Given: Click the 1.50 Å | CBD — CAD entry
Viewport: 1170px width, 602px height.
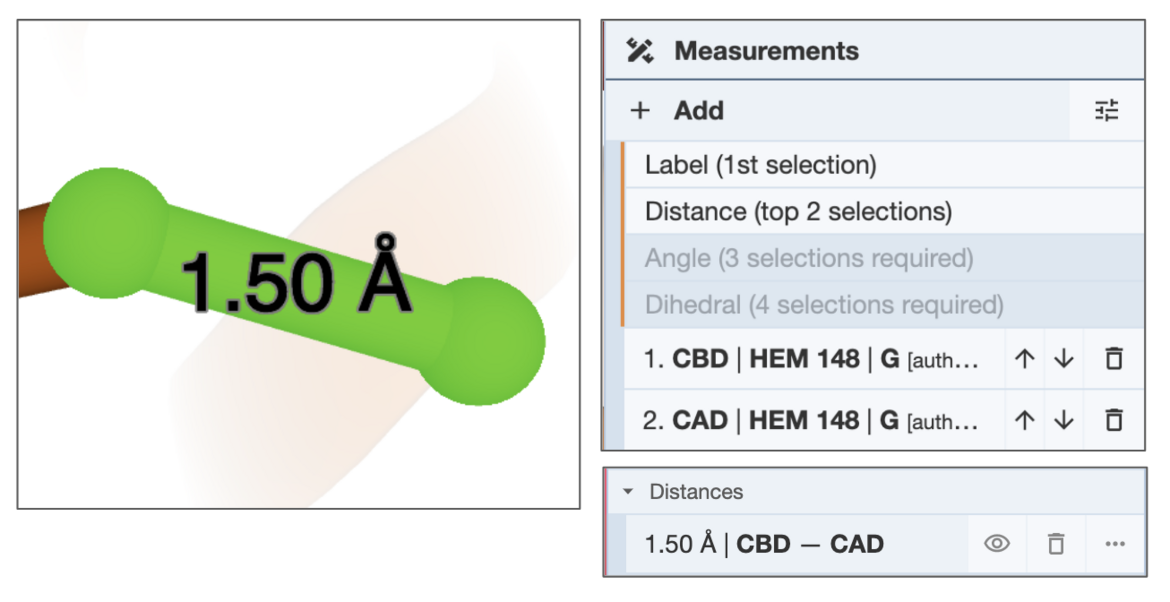Looking at the screenshot, I should (765, 544).
